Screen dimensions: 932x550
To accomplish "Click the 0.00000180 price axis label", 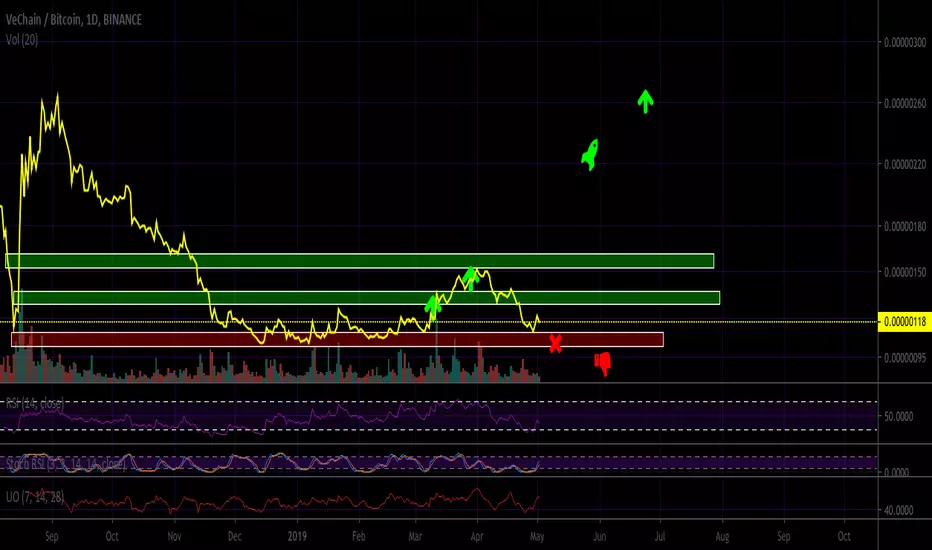I will point(905,227).
